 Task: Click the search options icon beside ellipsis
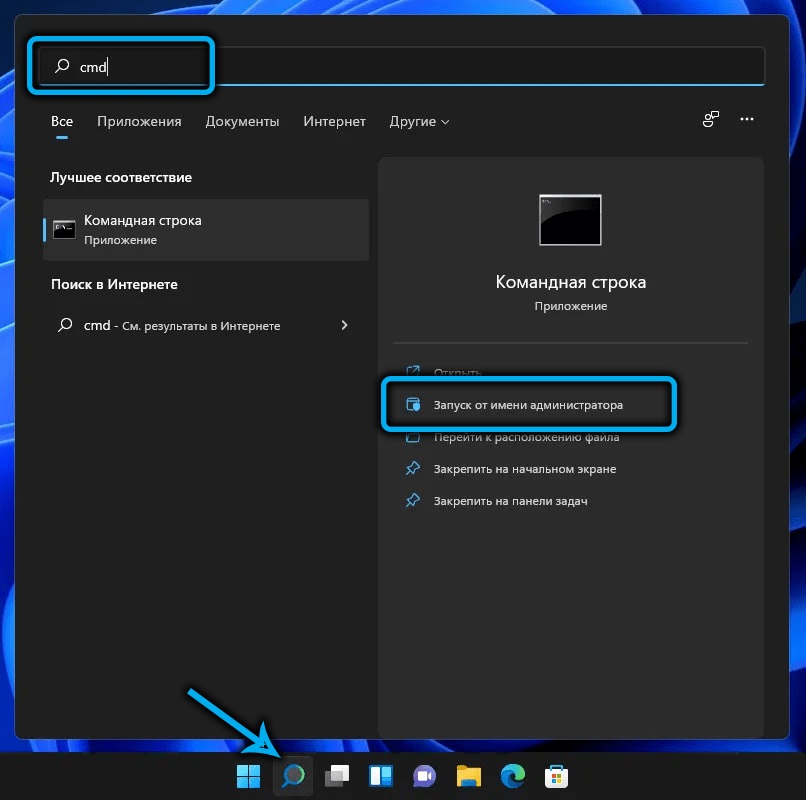[711, 120]
